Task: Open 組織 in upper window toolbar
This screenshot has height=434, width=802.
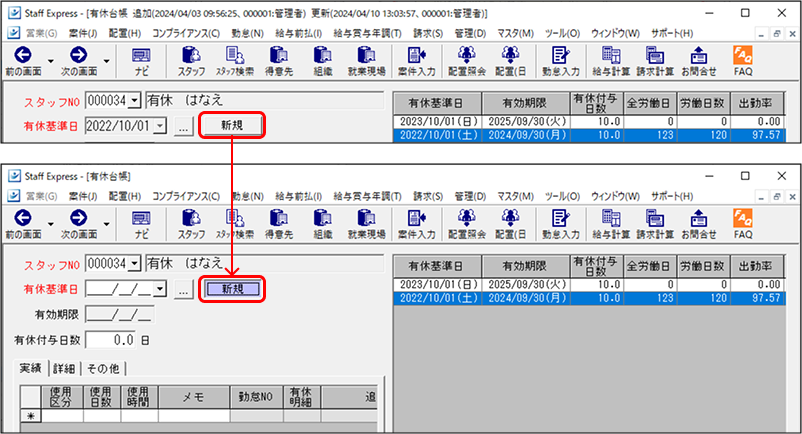Action: (x=322, y=61)
